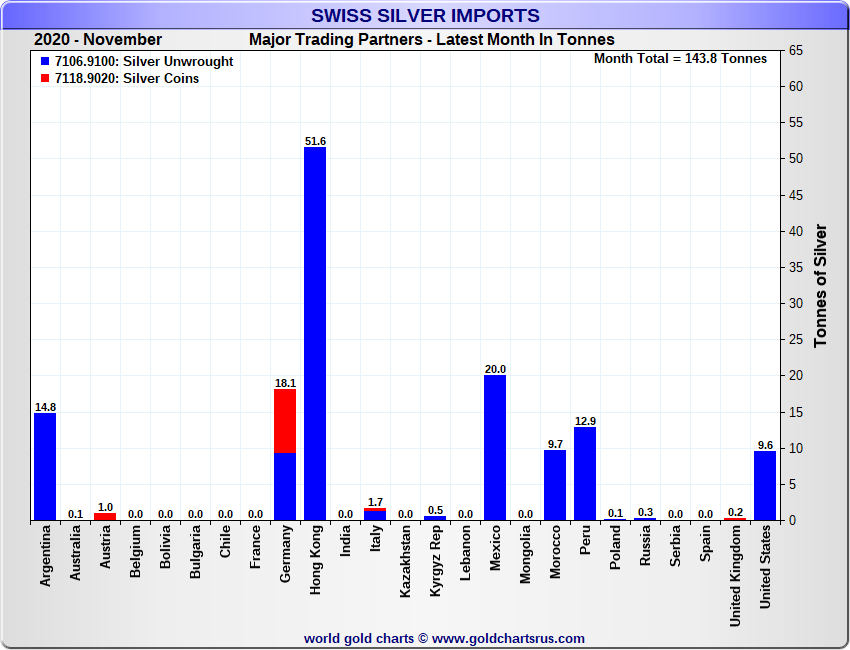
Task: Click the 'Germany' axis label
Action: 285,554
